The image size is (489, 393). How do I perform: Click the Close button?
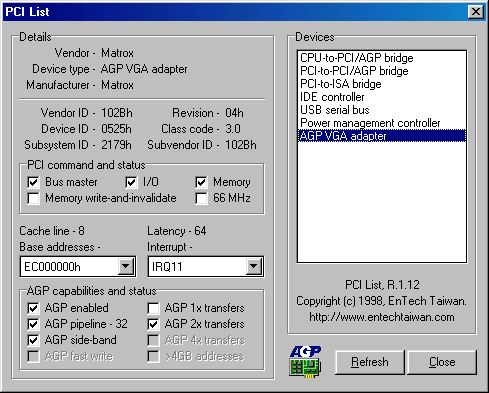point(442,362)
